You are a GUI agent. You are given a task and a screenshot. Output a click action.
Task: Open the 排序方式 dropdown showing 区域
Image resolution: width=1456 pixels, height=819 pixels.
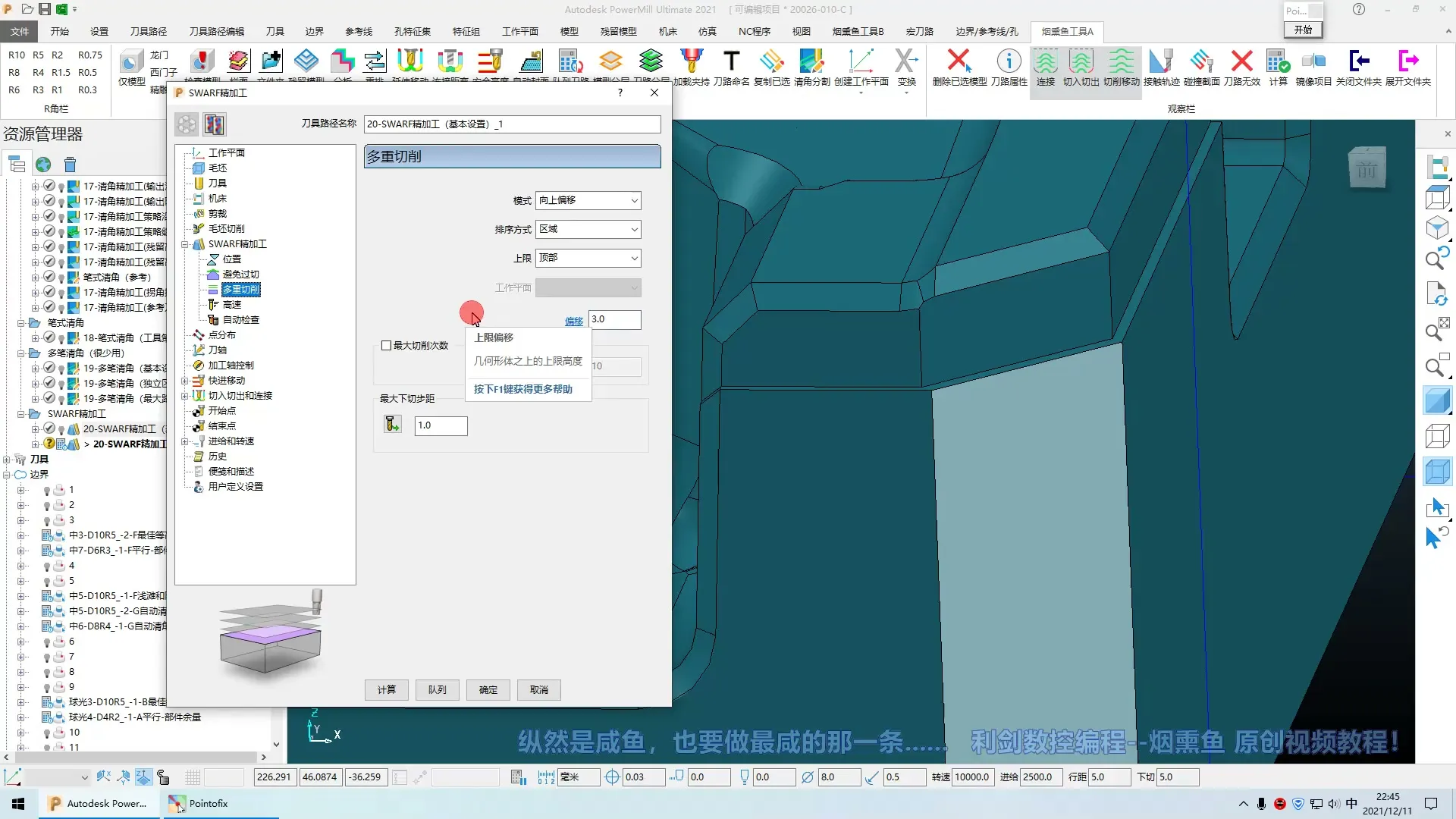[588, 229]
